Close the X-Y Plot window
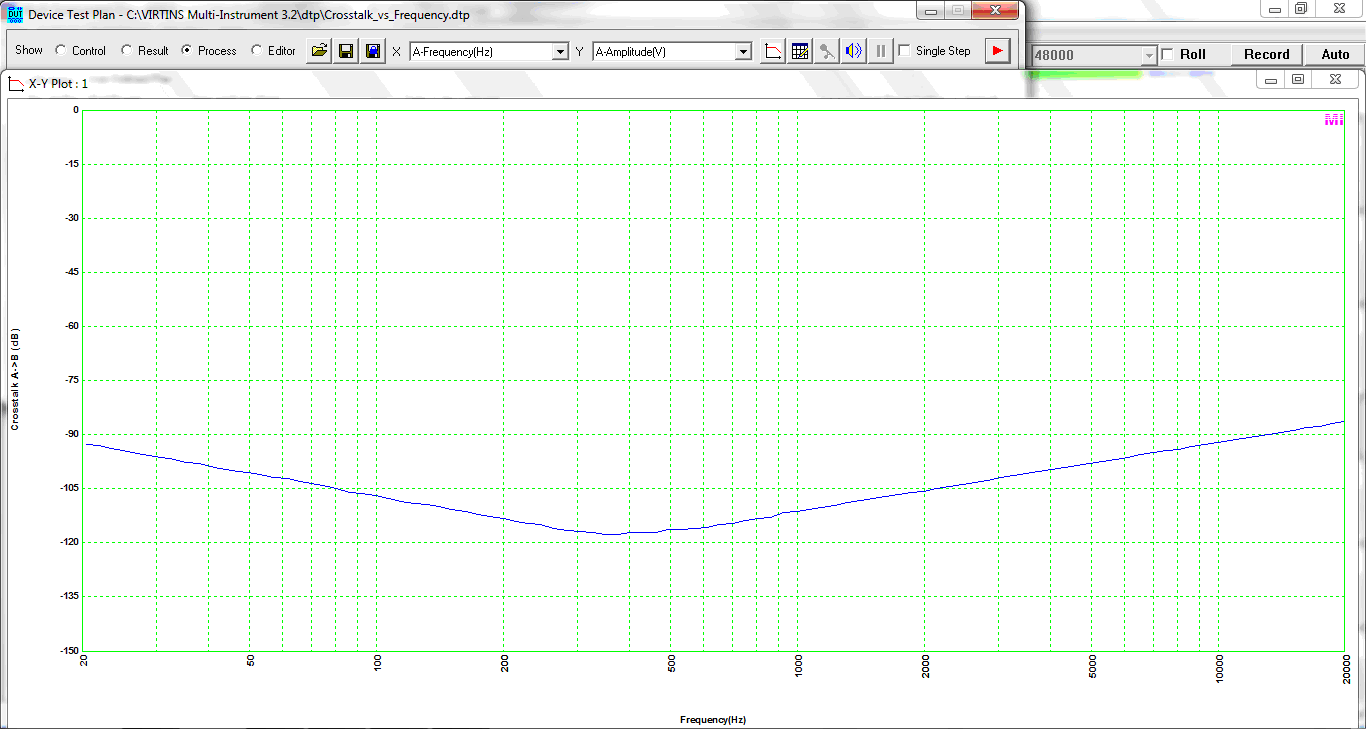The width and height of the screenshot is (1366, 729). click(1334, 79)
